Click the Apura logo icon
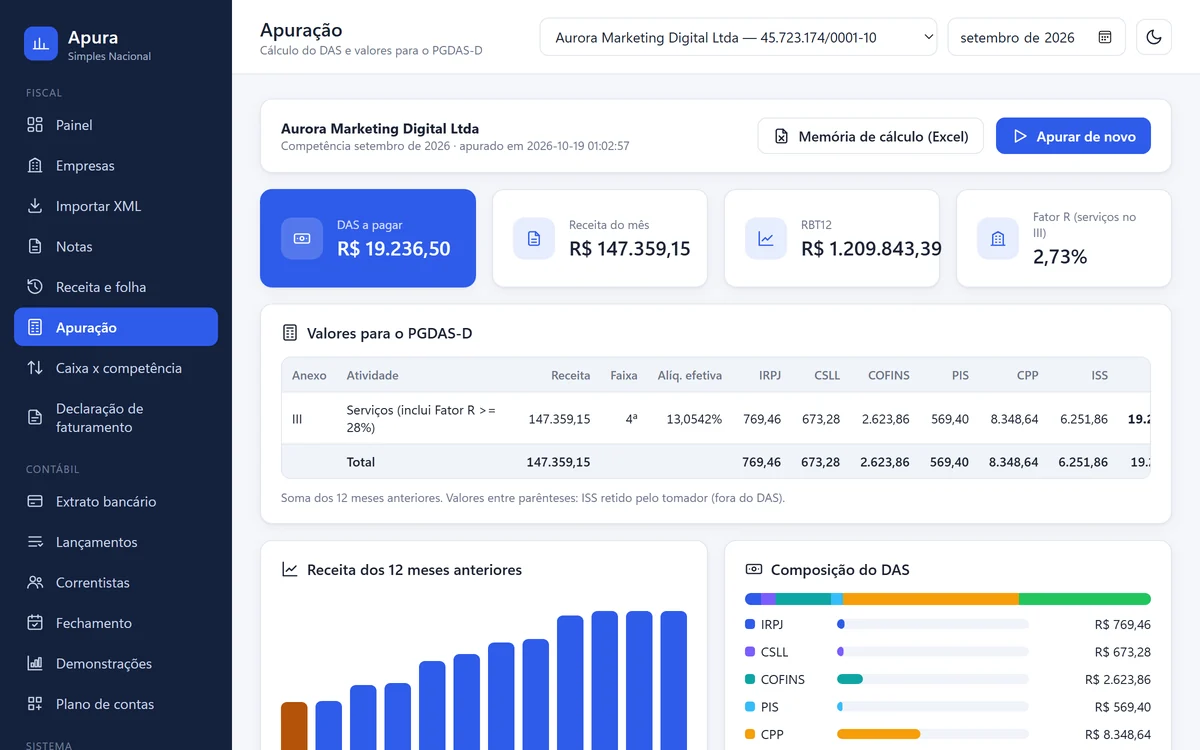 41,44
